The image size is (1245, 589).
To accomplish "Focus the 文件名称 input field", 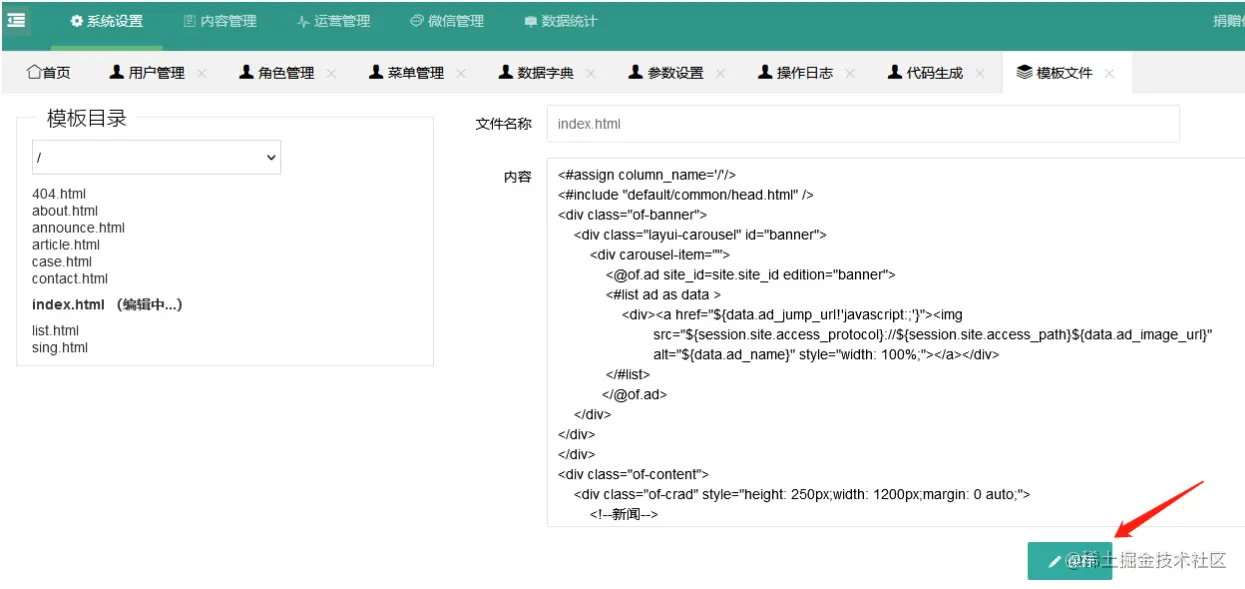I will pyautogui.click(x=863, y=124).
